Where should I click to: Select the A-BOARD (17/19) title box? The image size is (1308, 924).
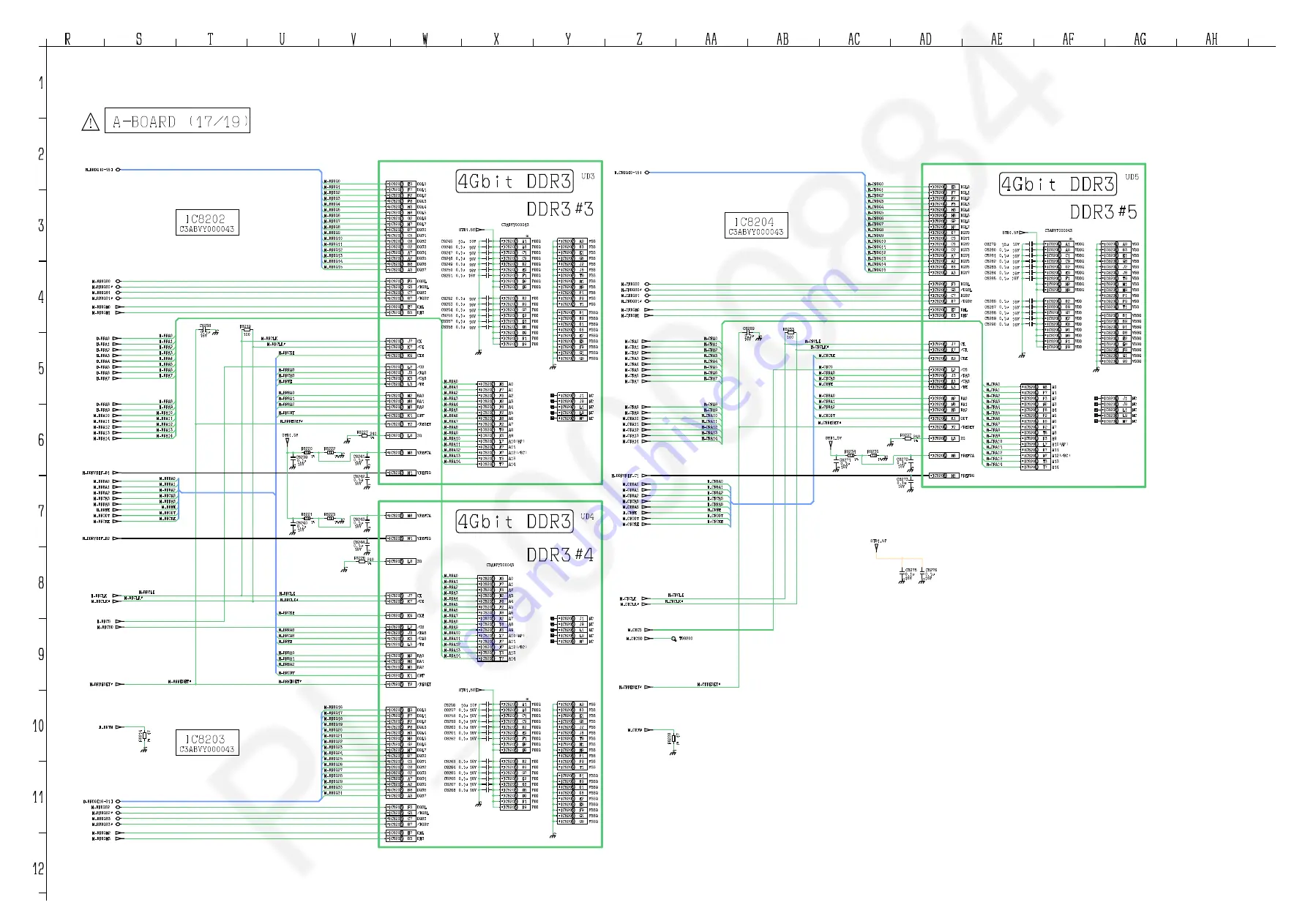pyautogui.click(x=177, y=121)
